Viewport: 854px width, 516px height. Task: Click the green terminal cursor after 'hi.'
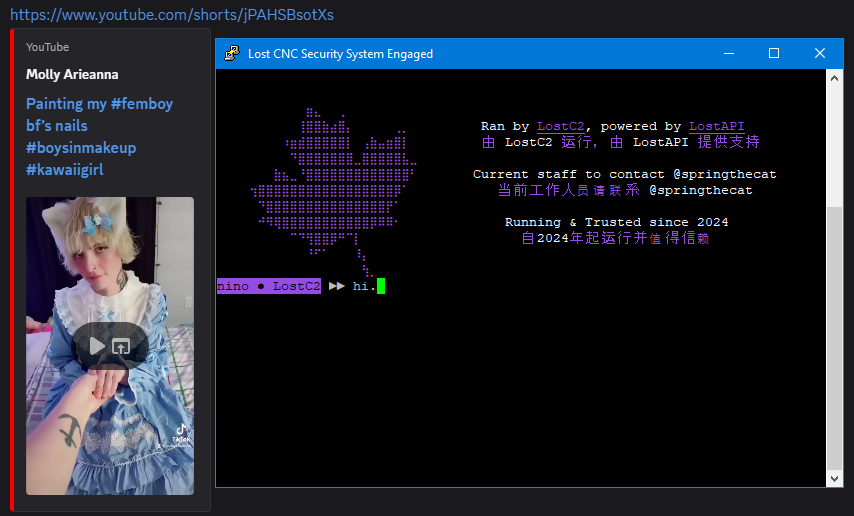[381, 286]
